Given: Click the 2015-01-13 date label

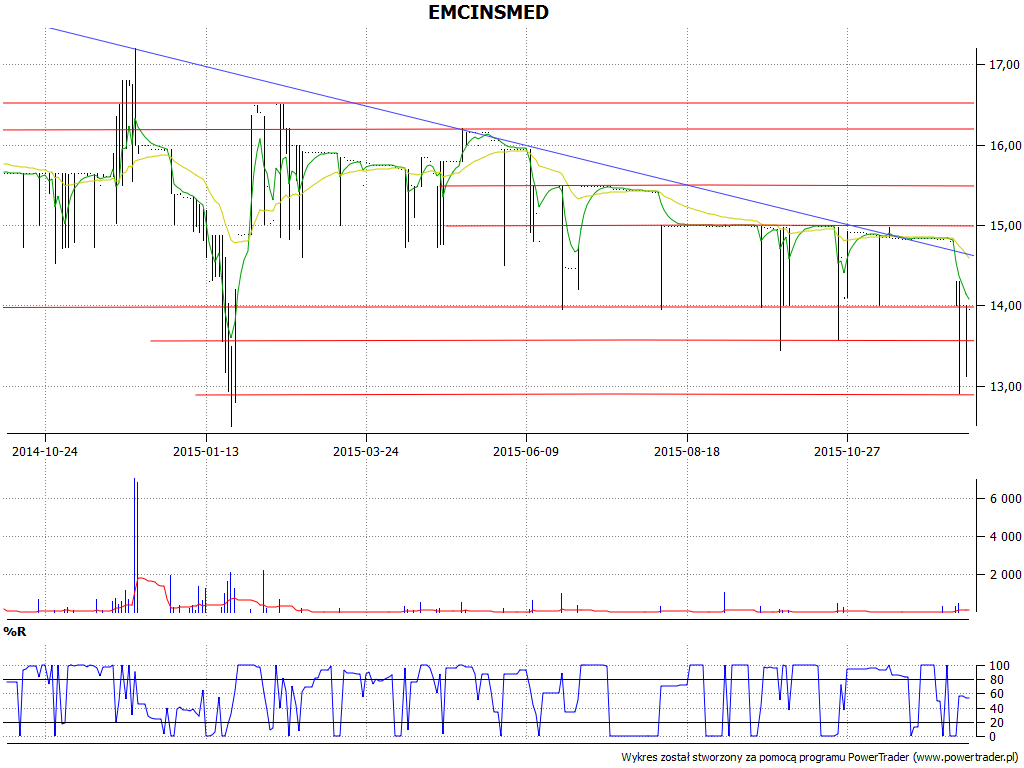Looking at the screenshot, I should coord(206,451).
